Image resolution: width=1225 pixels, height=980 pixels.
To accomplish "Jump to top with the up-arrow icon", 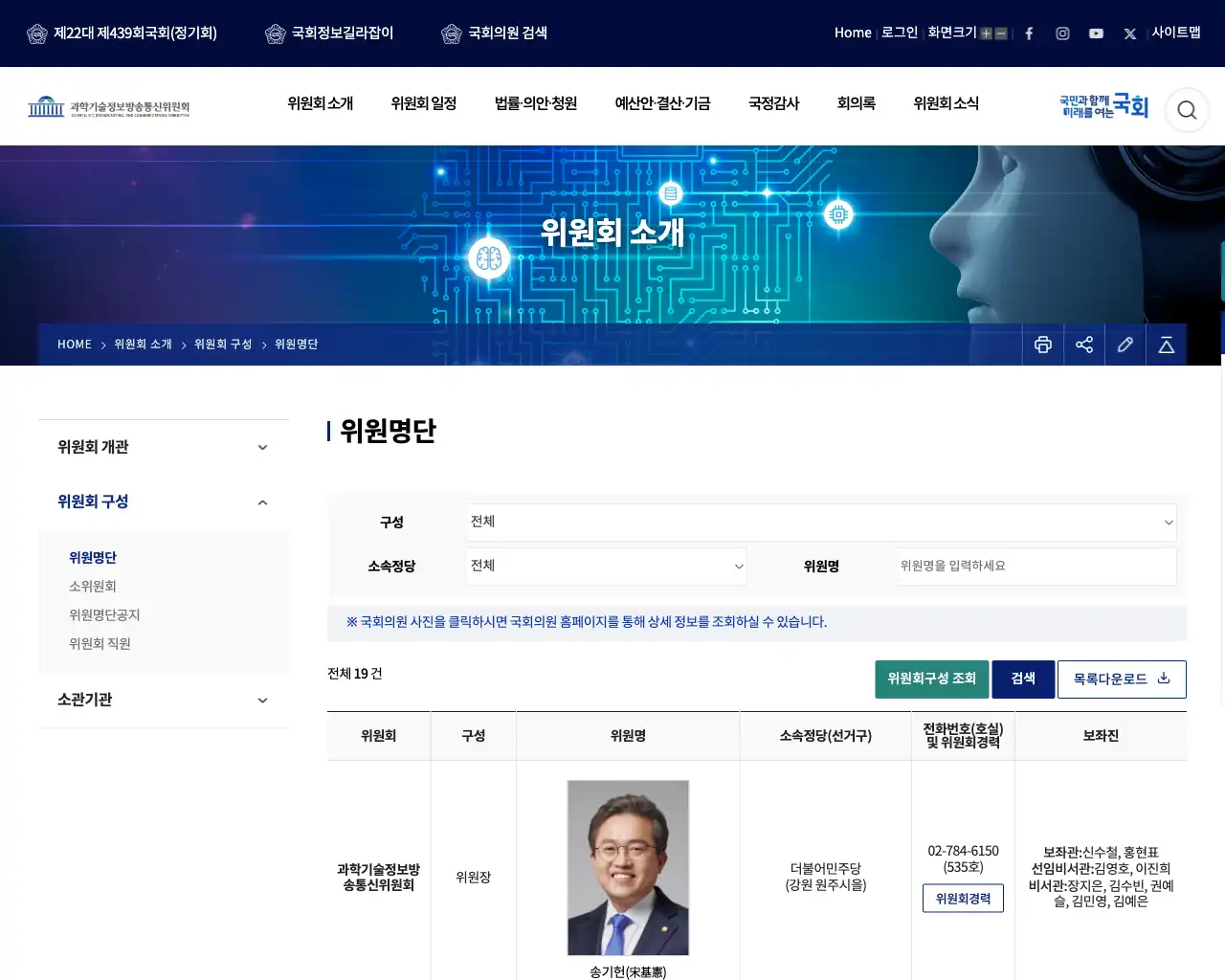I will tap(1167, 345).
